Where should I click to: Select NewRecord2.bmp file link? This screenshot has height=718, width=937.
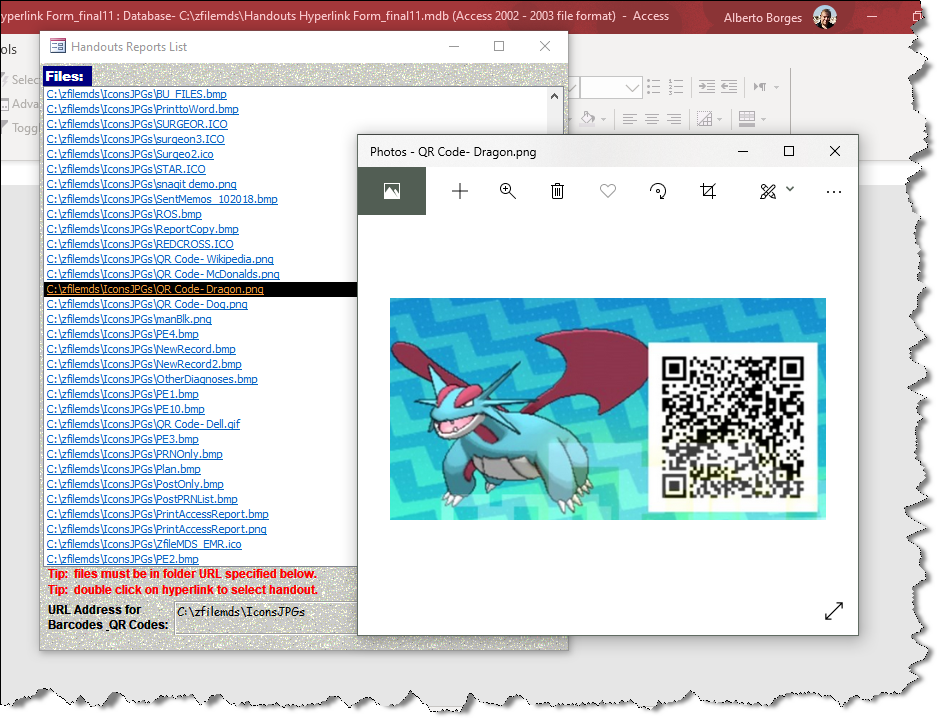pos(144,364)
